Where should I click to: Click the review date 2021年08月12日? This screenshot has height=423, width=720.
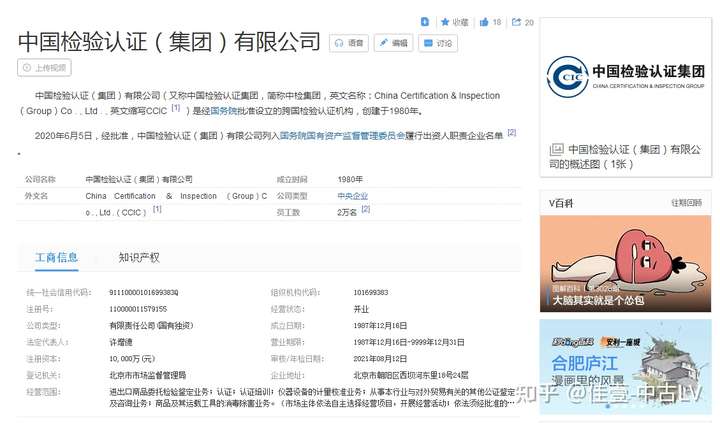tap(380, 359)
